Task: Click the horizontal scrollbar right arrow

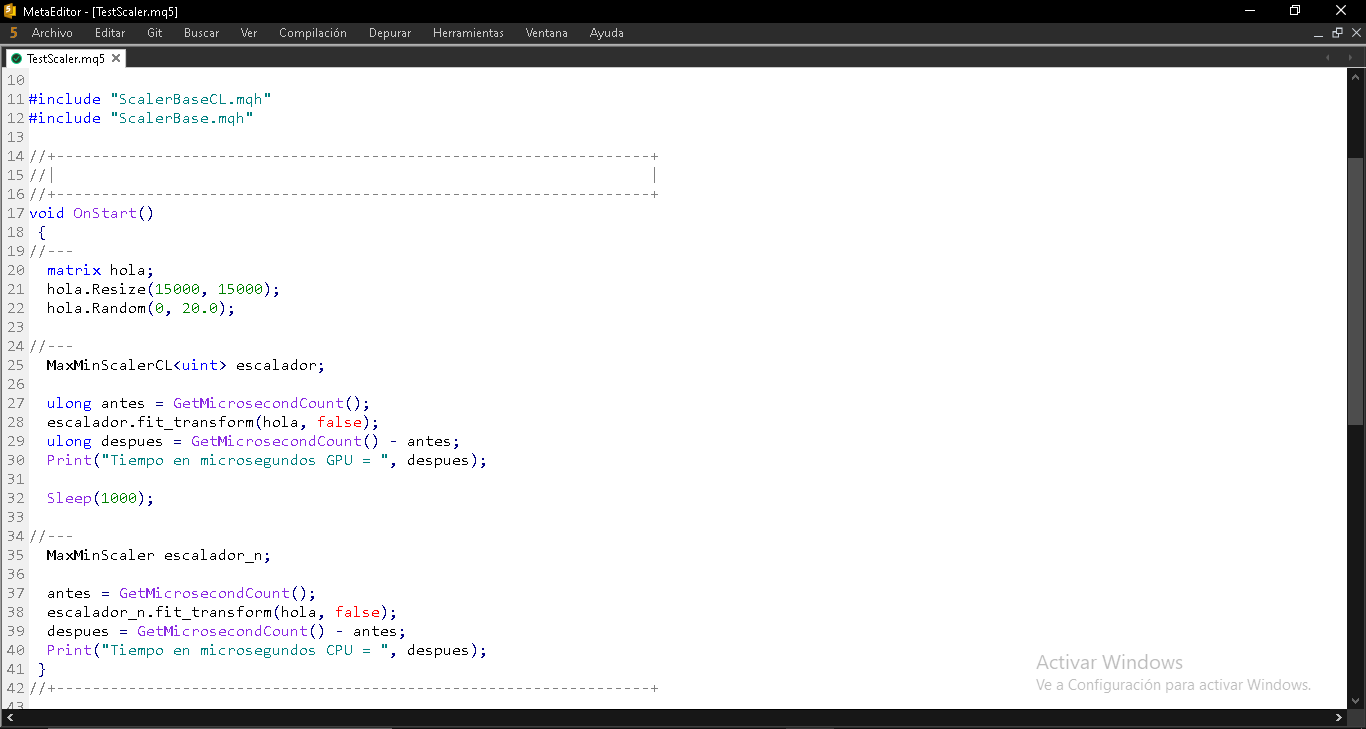Action: coord(1339,717)
